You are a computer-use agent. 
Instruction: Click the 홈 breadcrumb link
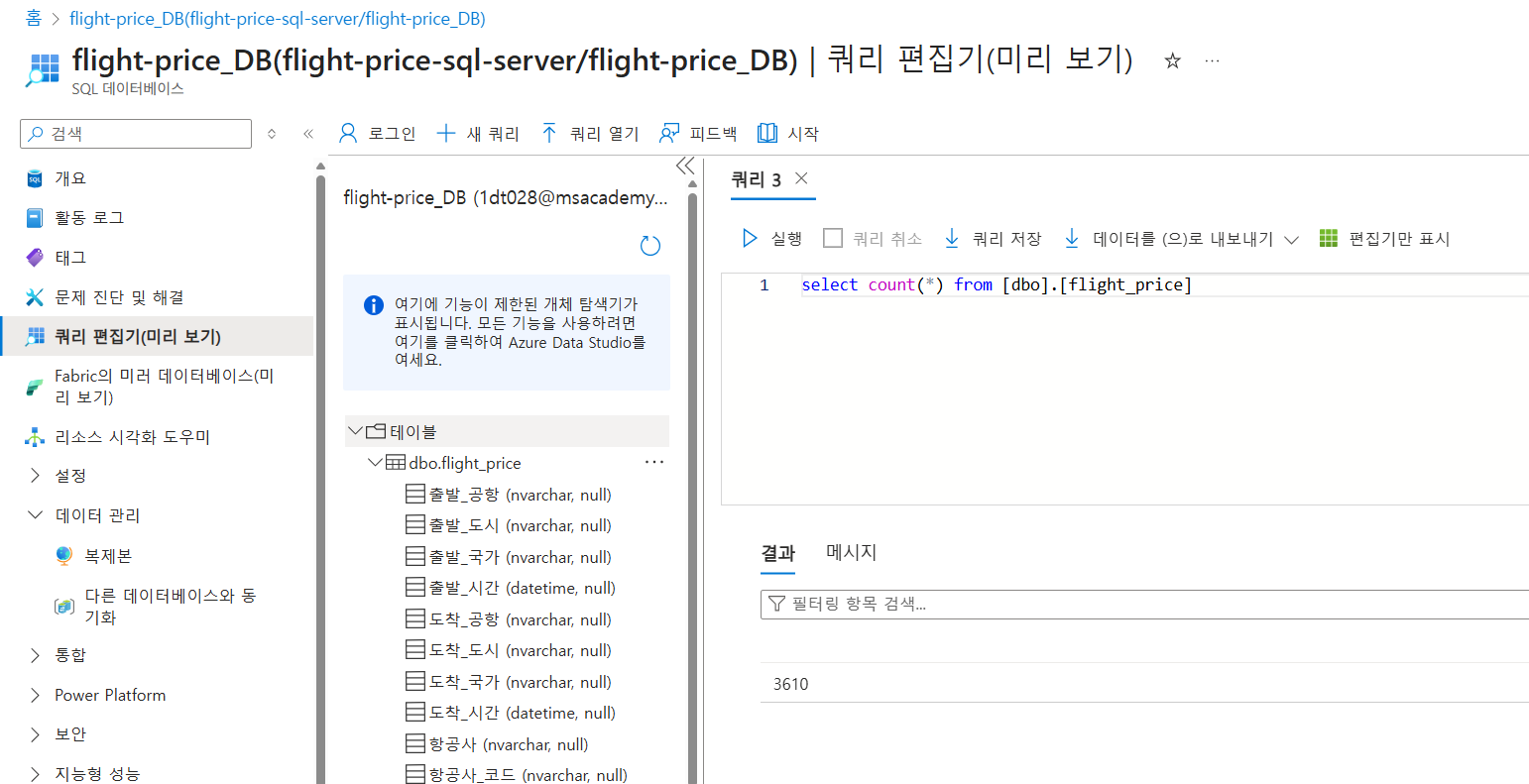pyautogui.click(x=33, y=19)
